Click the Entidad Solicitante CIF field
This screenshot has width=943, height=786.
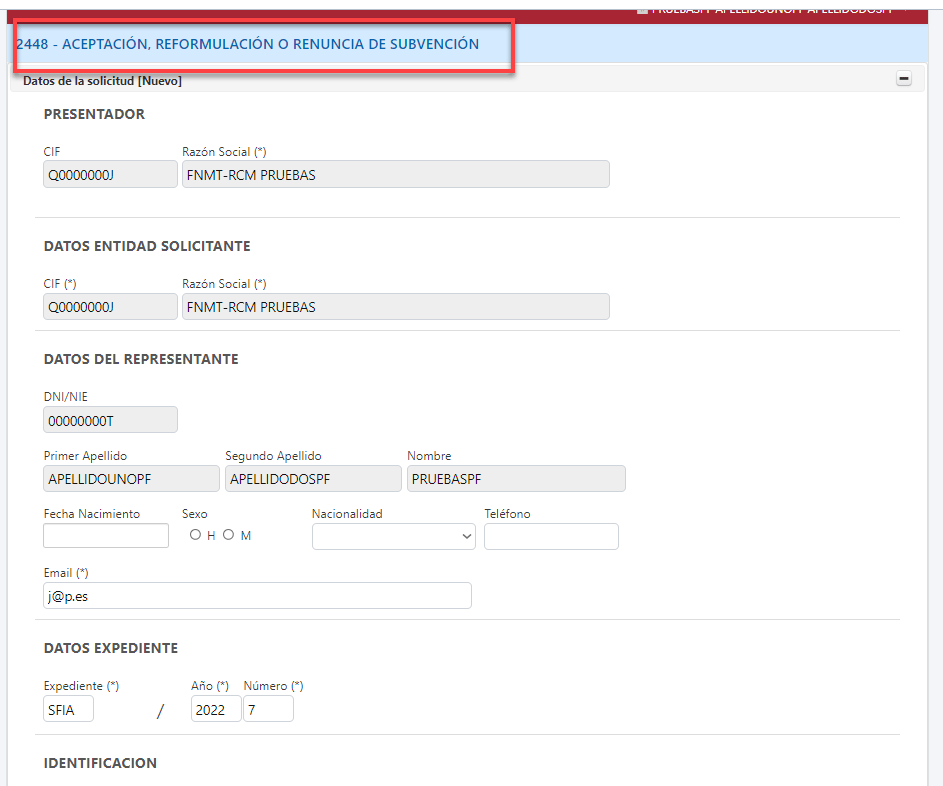(110, 307)
